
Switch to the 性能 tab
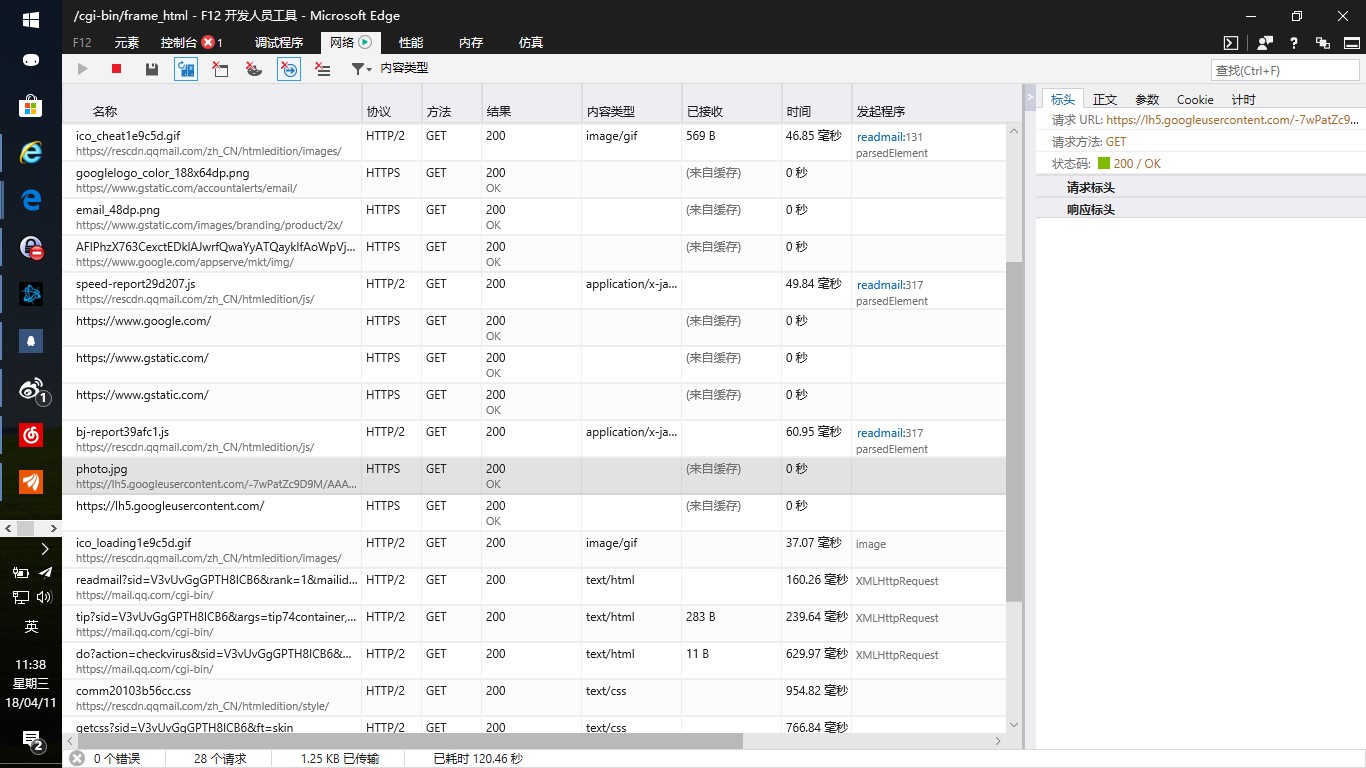click(410, 42)
